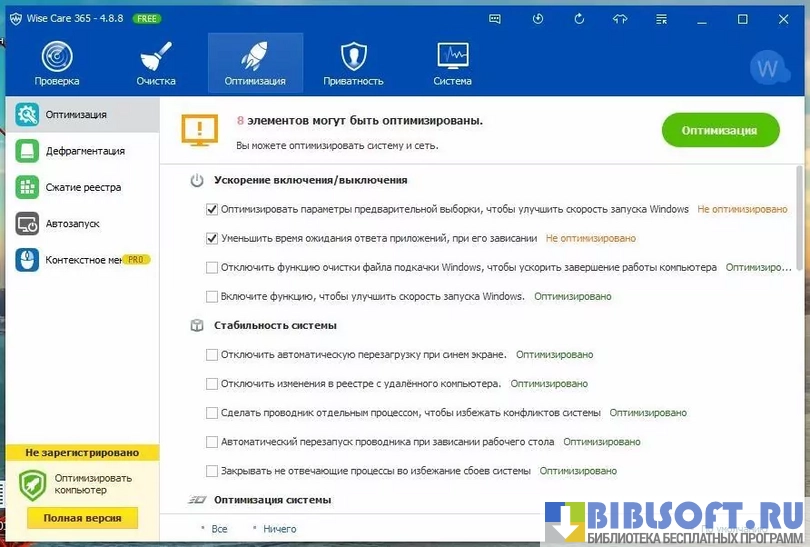Enable disabling auto-restart on blue screen checkbox
Viewport: 810px width, 547px height.
coord(212,355)
